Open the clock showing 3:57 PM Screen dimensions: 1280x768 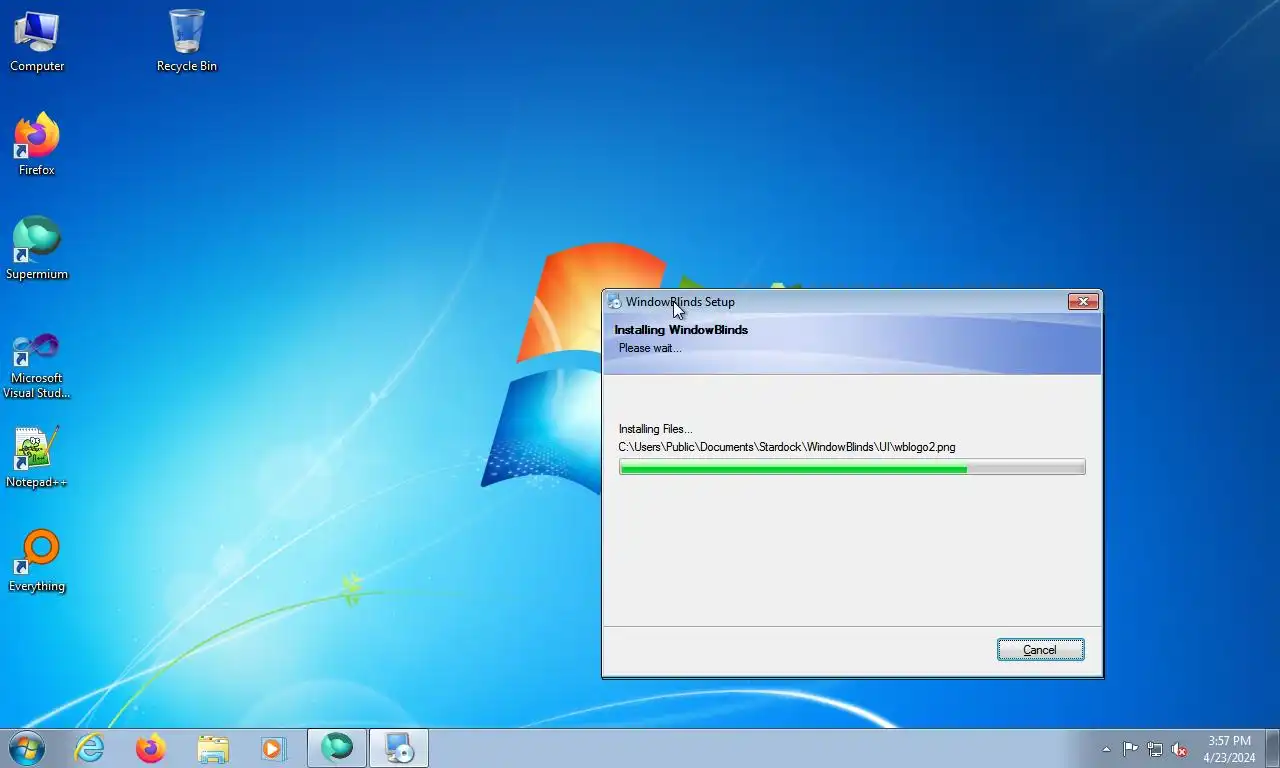1229,749
